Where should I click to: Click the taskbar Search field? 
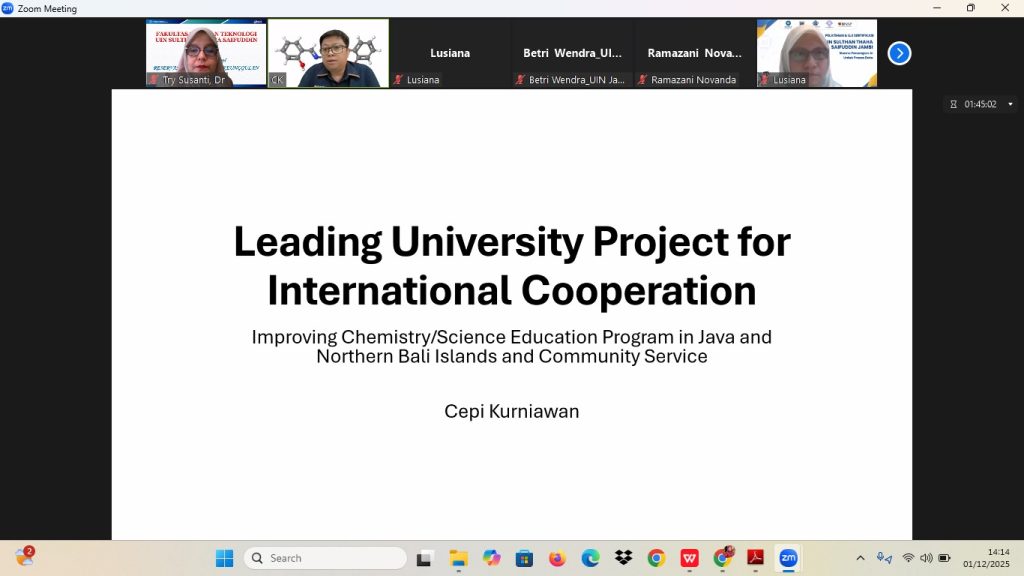(326, 558)
